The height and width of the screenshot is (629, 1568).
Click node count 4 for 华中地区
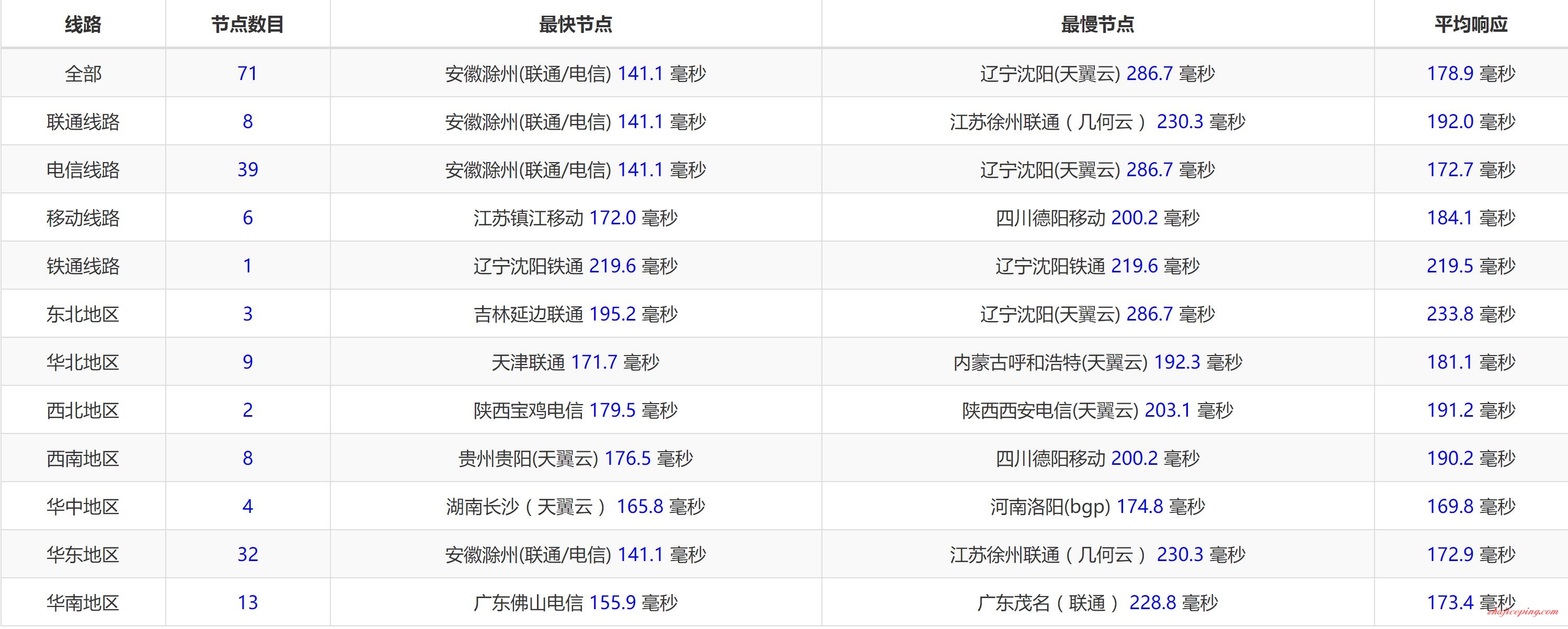248,507
